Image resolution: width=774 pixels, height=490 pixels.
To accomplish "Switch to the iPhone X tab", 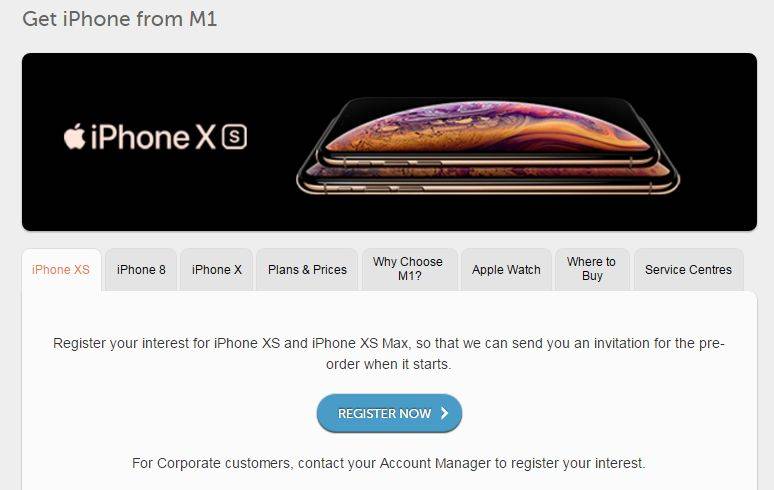I will tap(217, 270).
